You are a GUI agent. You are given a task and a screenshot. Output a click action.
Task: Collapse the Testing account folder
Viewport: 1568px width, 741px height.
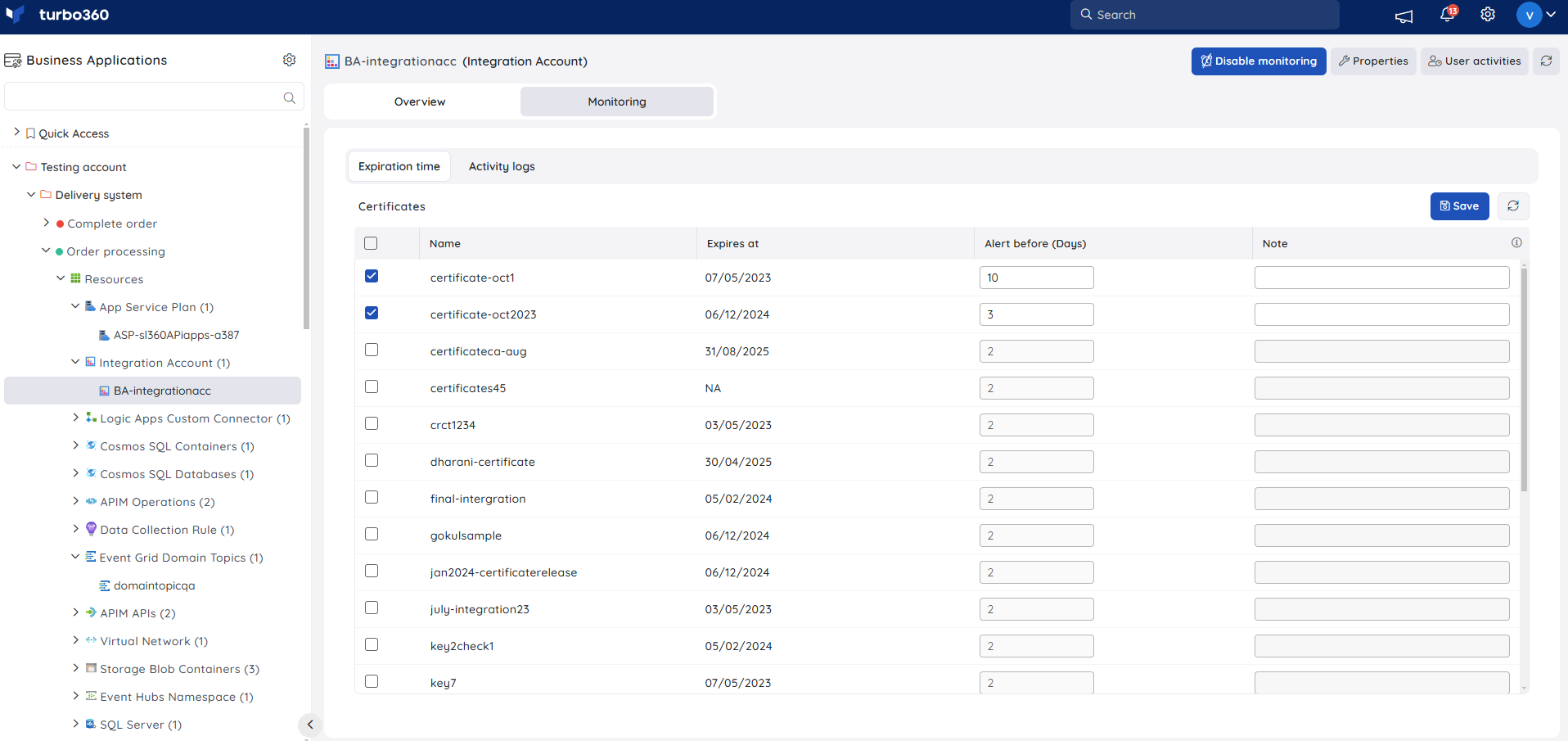coord(16,166)
